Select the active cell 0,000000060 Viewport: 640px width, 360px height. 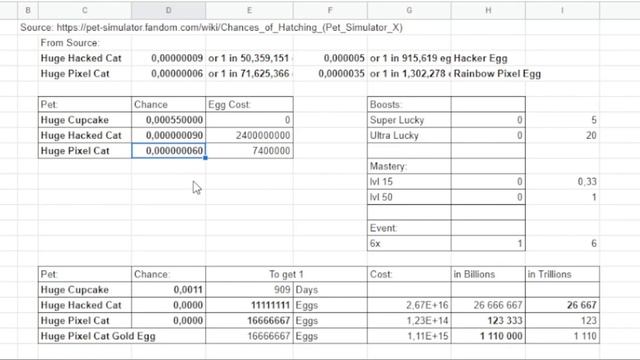169,151
